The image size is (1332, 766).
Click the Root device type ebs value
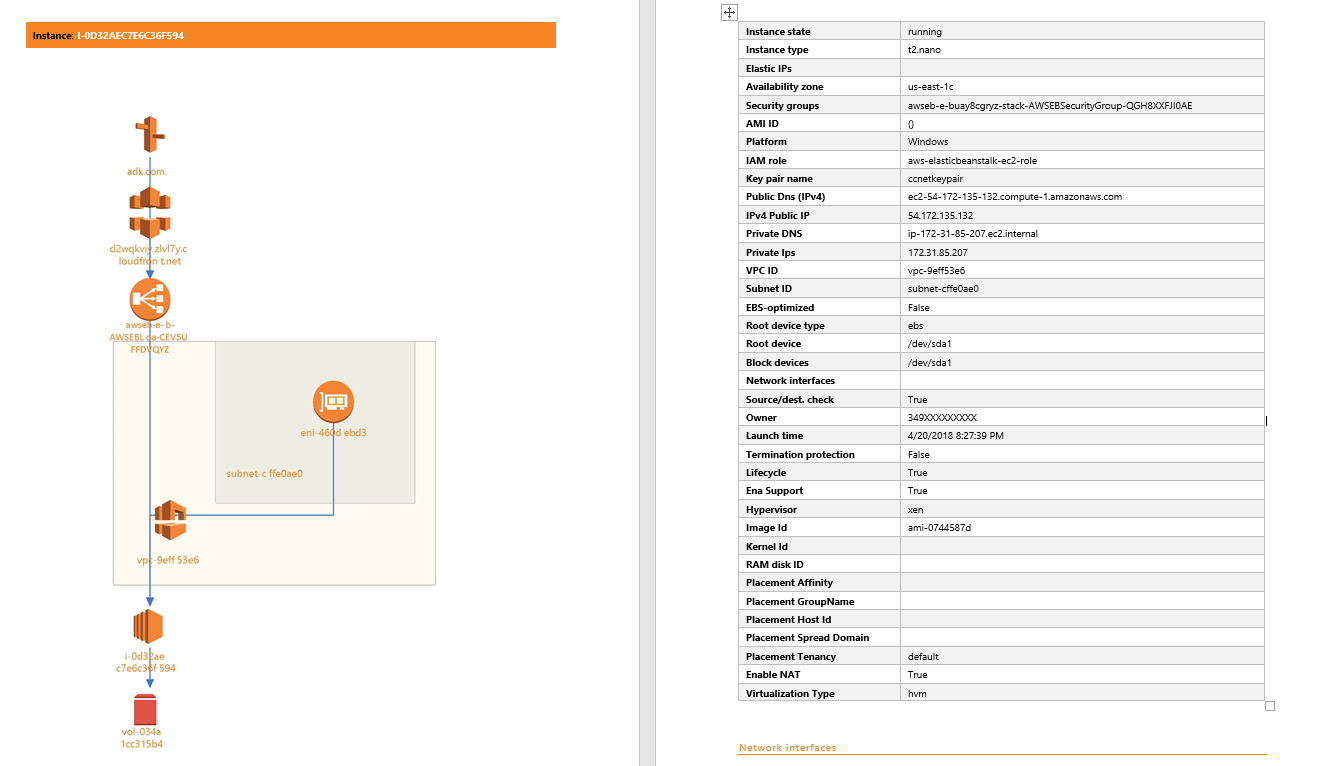click(x=915, y=326)
